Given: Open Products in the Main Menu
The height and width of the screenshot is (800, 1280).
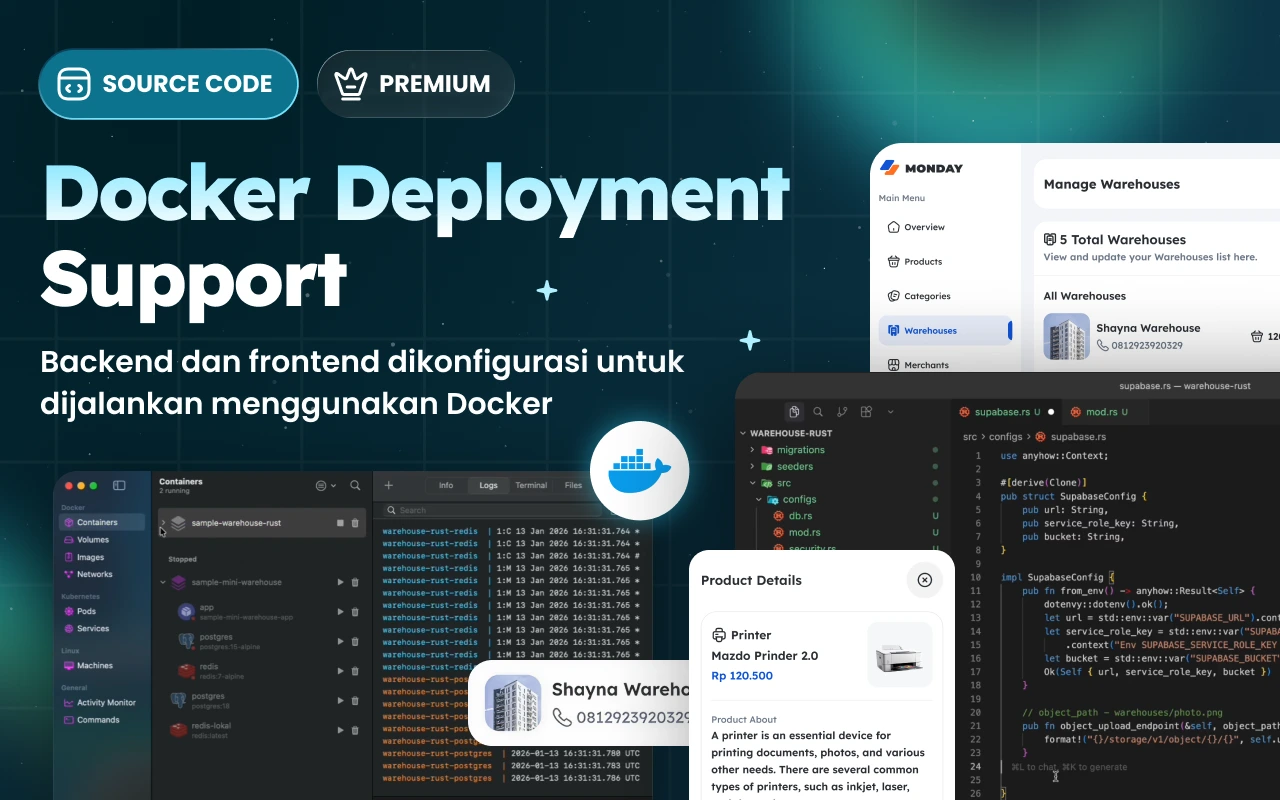Looking at the screenshot, I should pyautogui.click(x=922, y=262).
